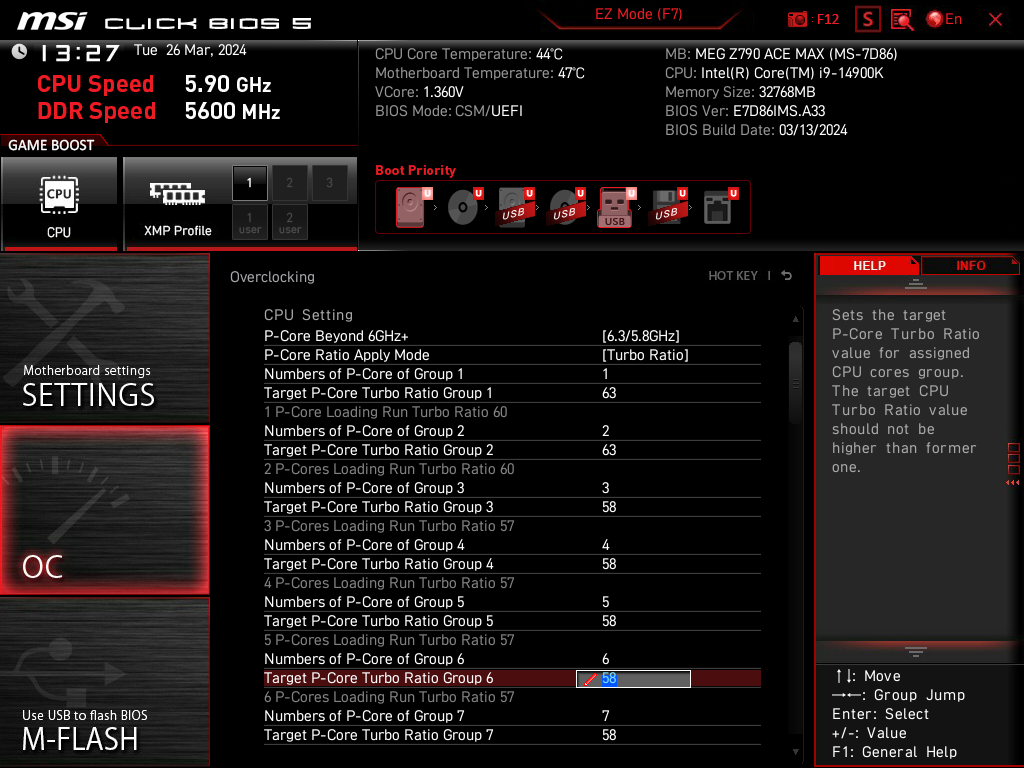The width and height of the screenshot is (1024, 768).
Task: Select Target P-Core Turbo Ratio Group 1 value
Action: click(x=609, y=393)
